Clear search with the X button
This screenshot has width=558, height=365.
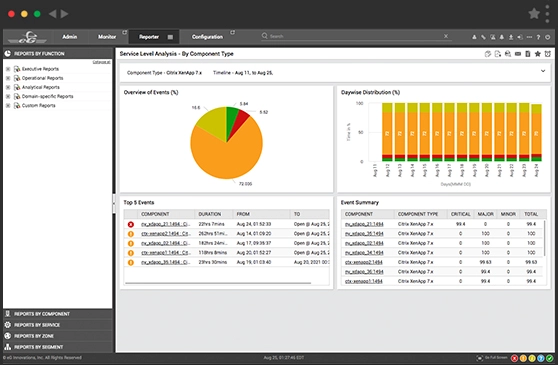coord(446,36)
